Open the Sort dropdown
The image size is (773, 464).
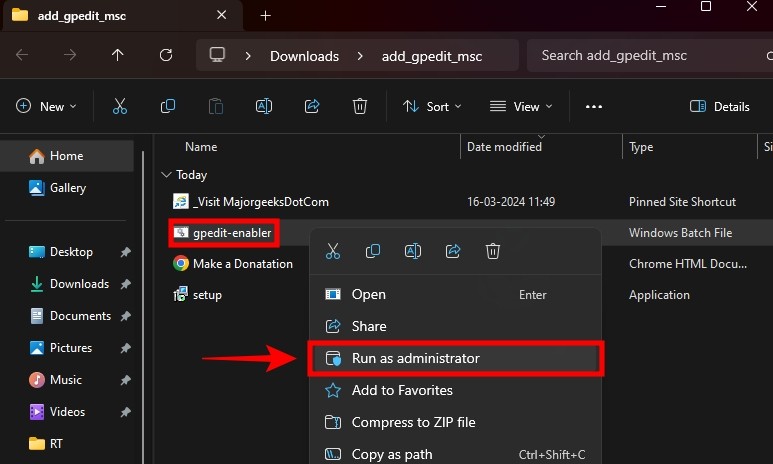432,107
